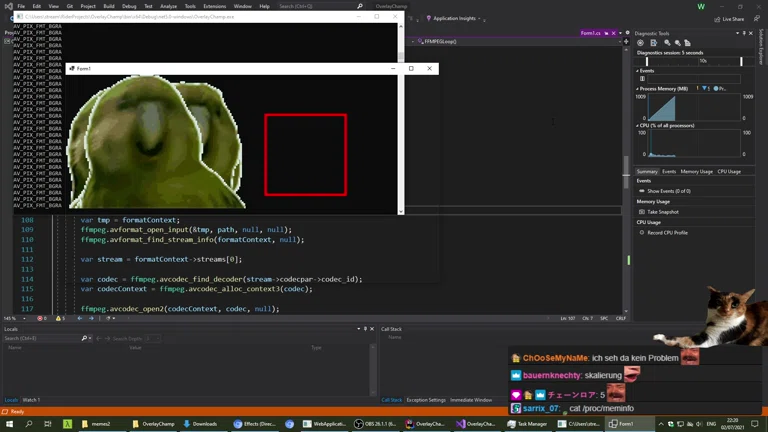Click the Visual Studio search box

(321, 6)
